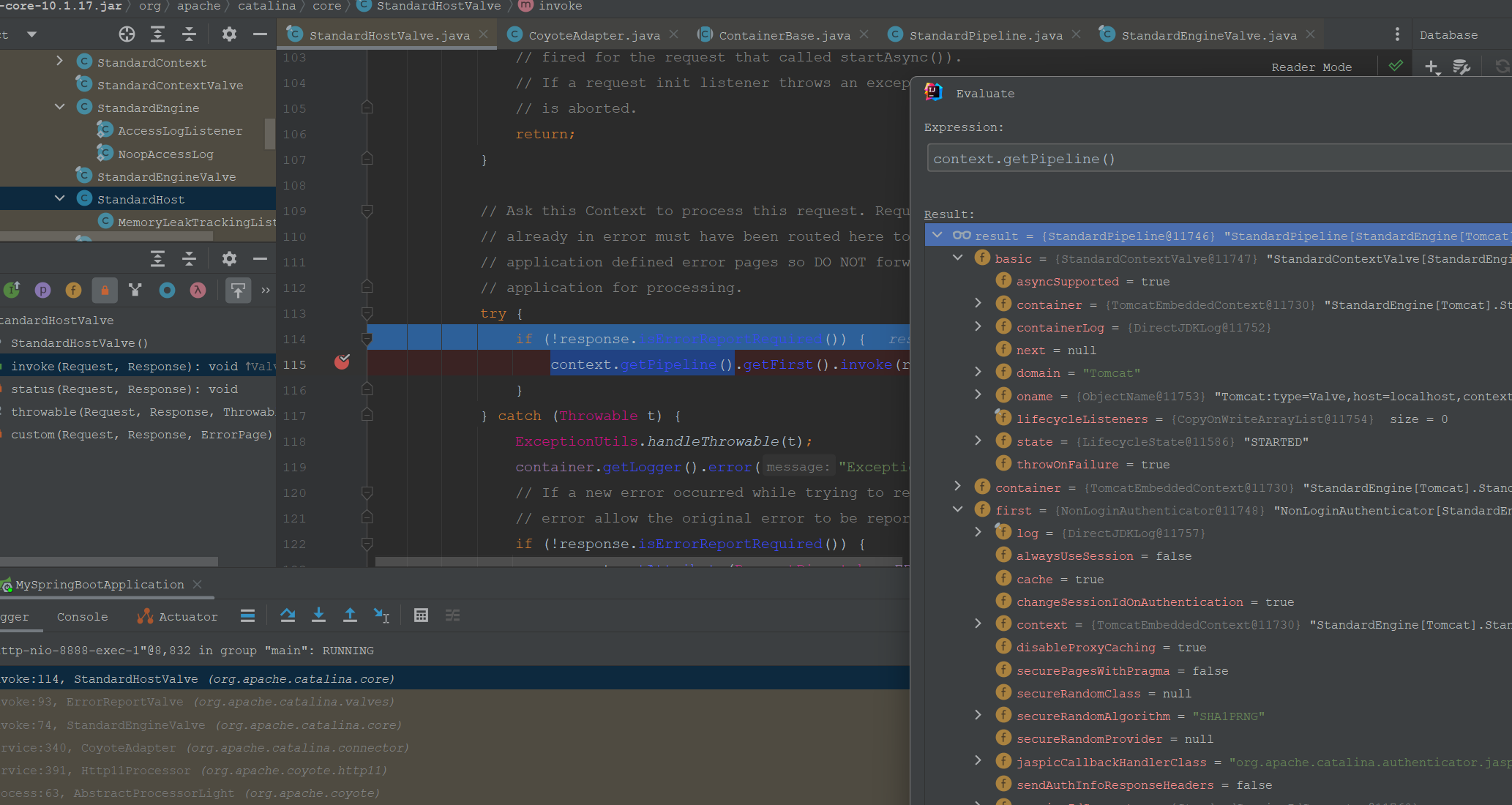This screenshot has height=805, width=1512.
Task: Collapse the first NonLoginAuthenticator result node
Action: pyautogui.click(x=957, y=510)
